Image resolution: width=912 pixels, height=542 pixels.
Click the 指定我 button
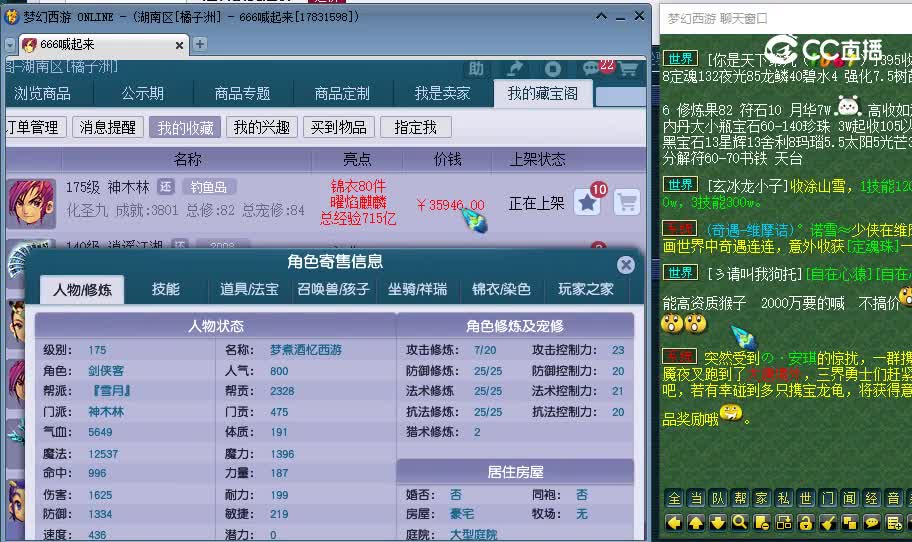pos(415,127)
